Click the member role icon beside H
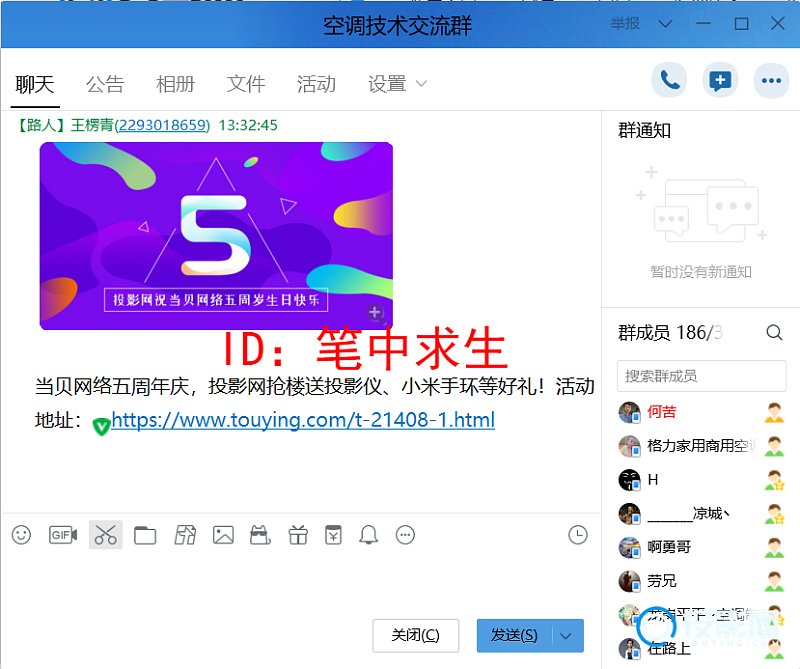 774,480
